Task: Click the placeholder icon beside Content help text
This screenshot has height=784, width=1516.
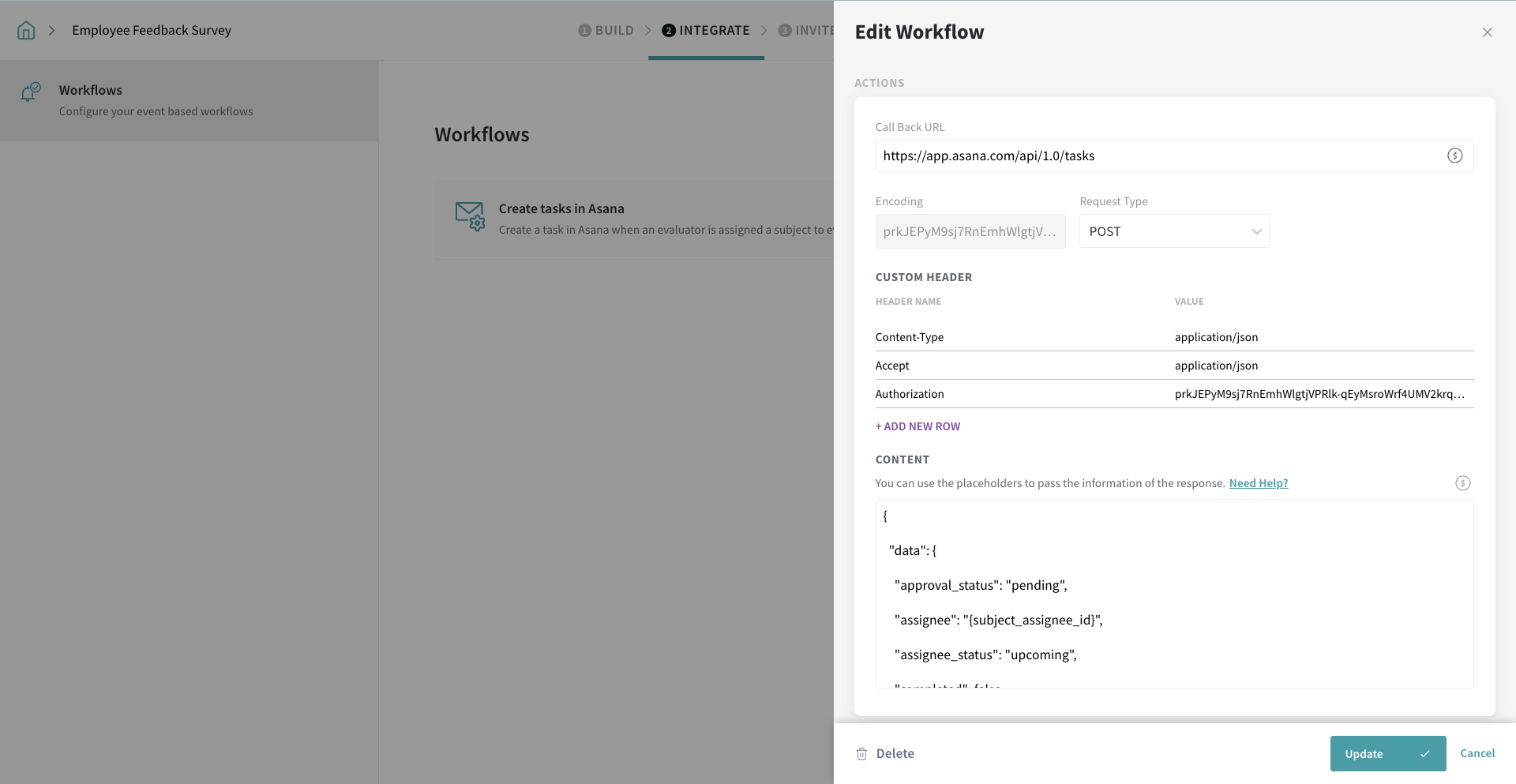Action: (1462, 483)
